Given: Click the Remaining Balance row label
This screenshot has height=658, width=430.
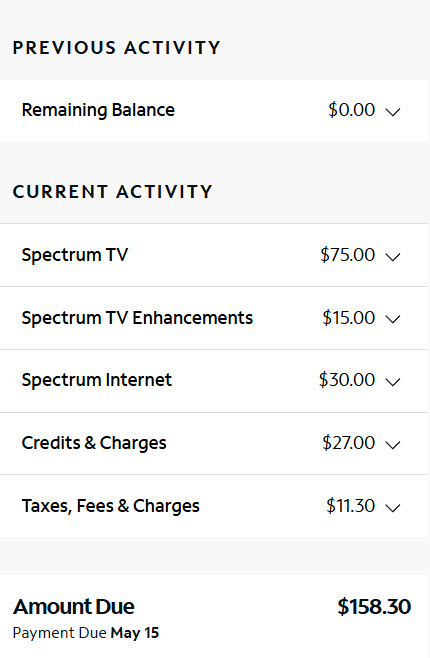Looking at the screenshot, I should click(98, 110).
